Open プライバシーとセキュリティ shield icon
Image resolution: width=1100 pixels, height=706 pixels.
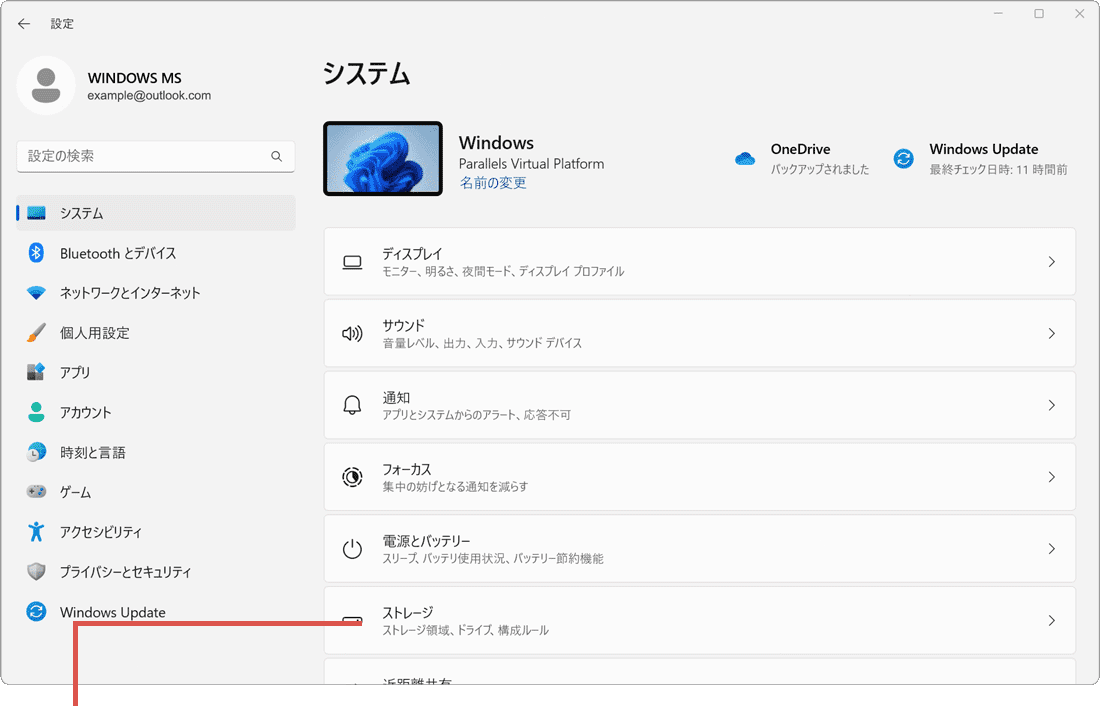37,572
